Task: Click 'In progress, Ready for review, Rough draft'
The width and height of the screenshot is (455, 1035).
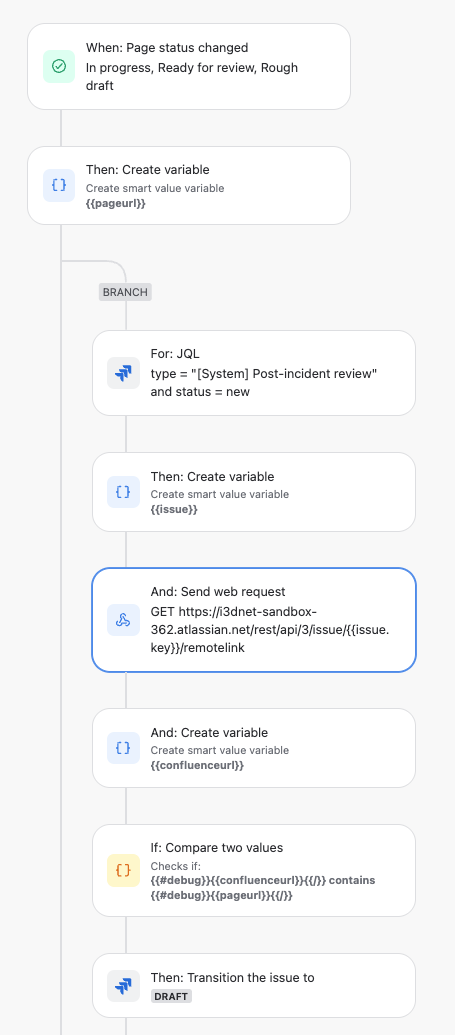Action: (192, 77)
